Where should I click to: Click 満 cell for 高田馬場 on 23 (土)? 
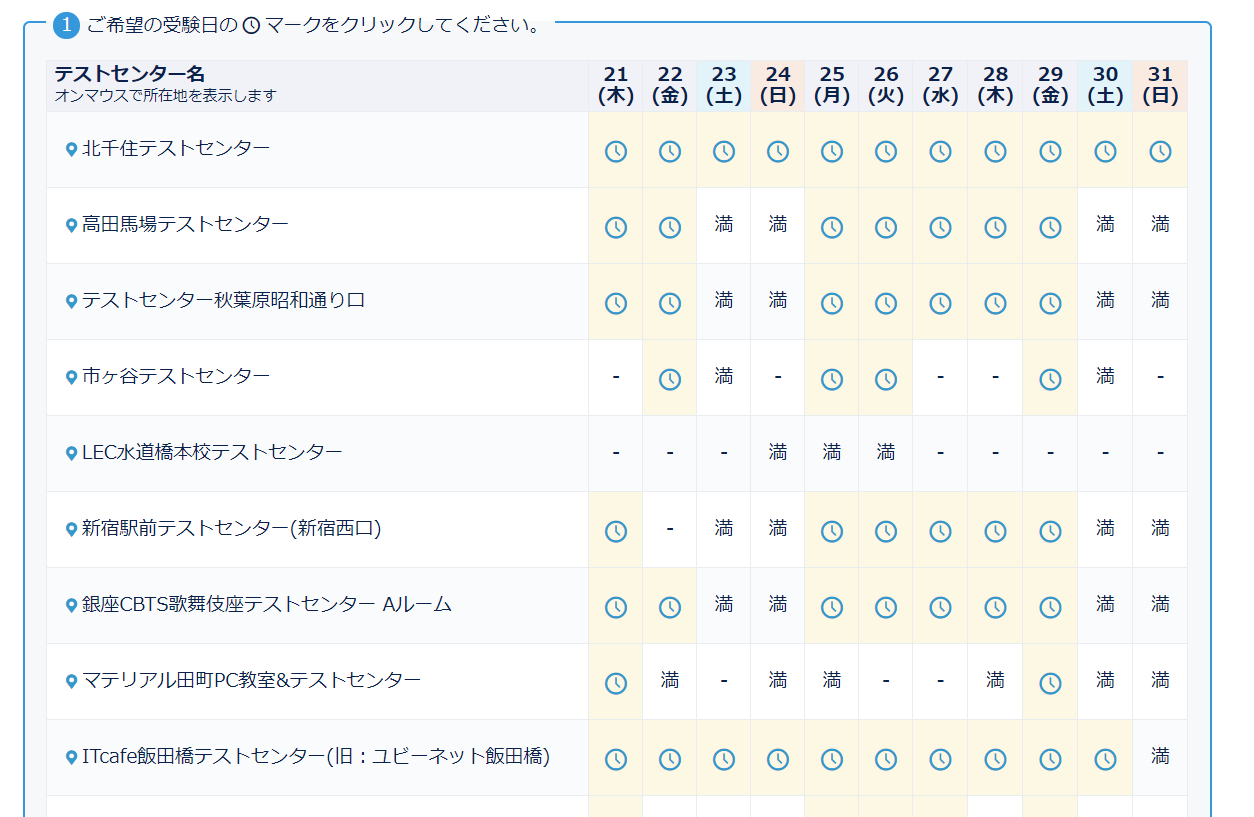pos(724,225)
